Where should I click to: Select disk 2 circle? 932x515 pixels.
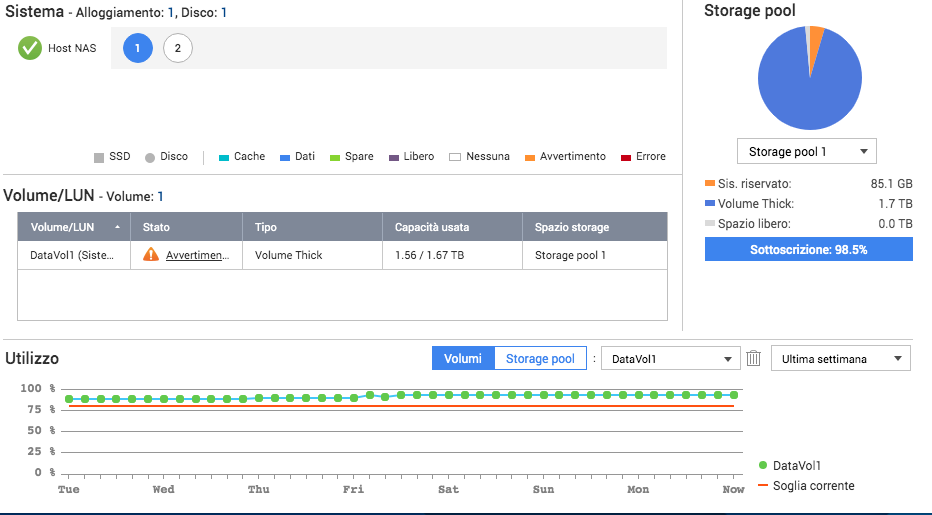tap(178, 48)
